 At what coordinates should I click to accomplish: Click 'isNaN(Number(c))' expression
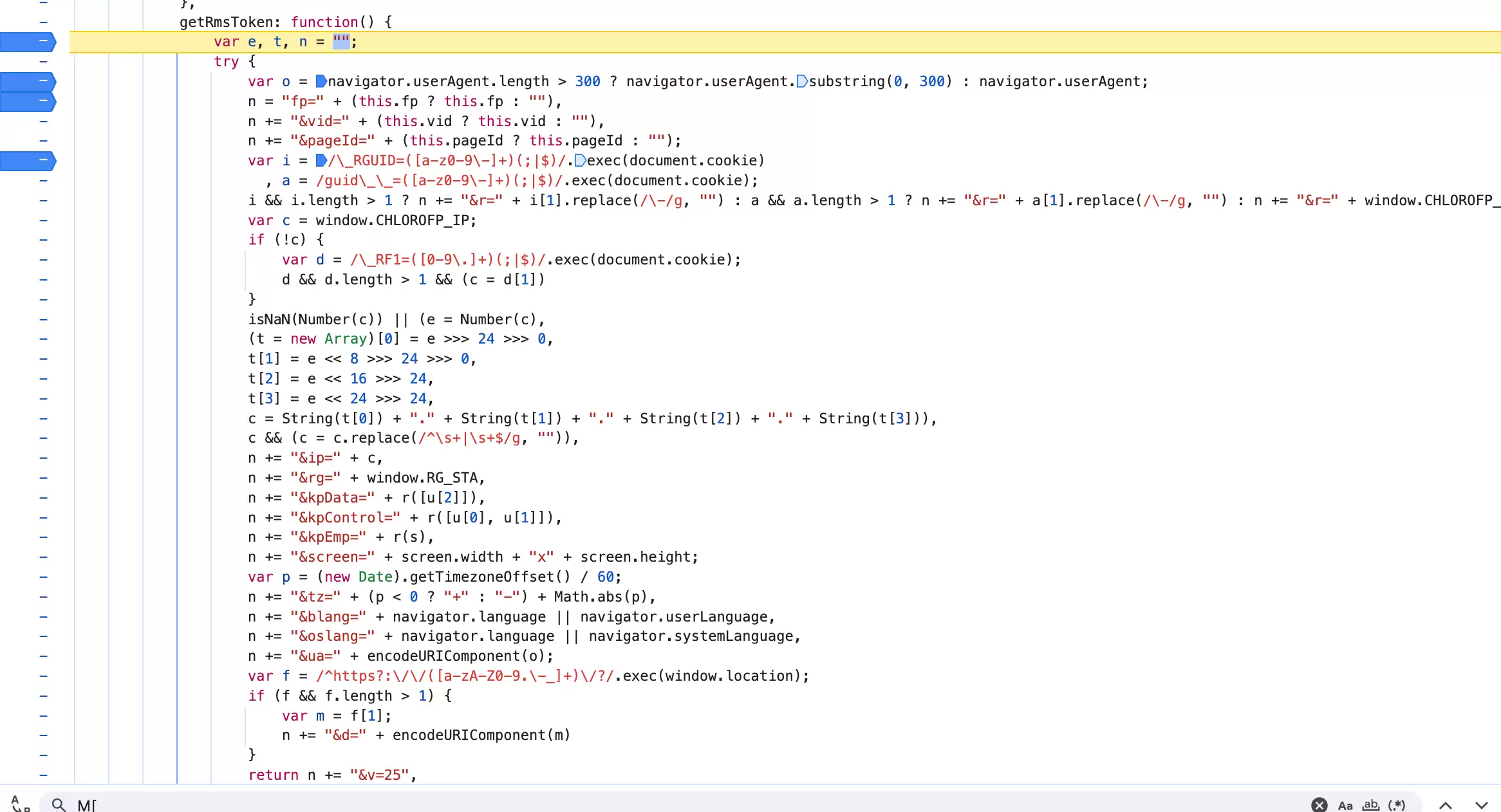(315, 319)
